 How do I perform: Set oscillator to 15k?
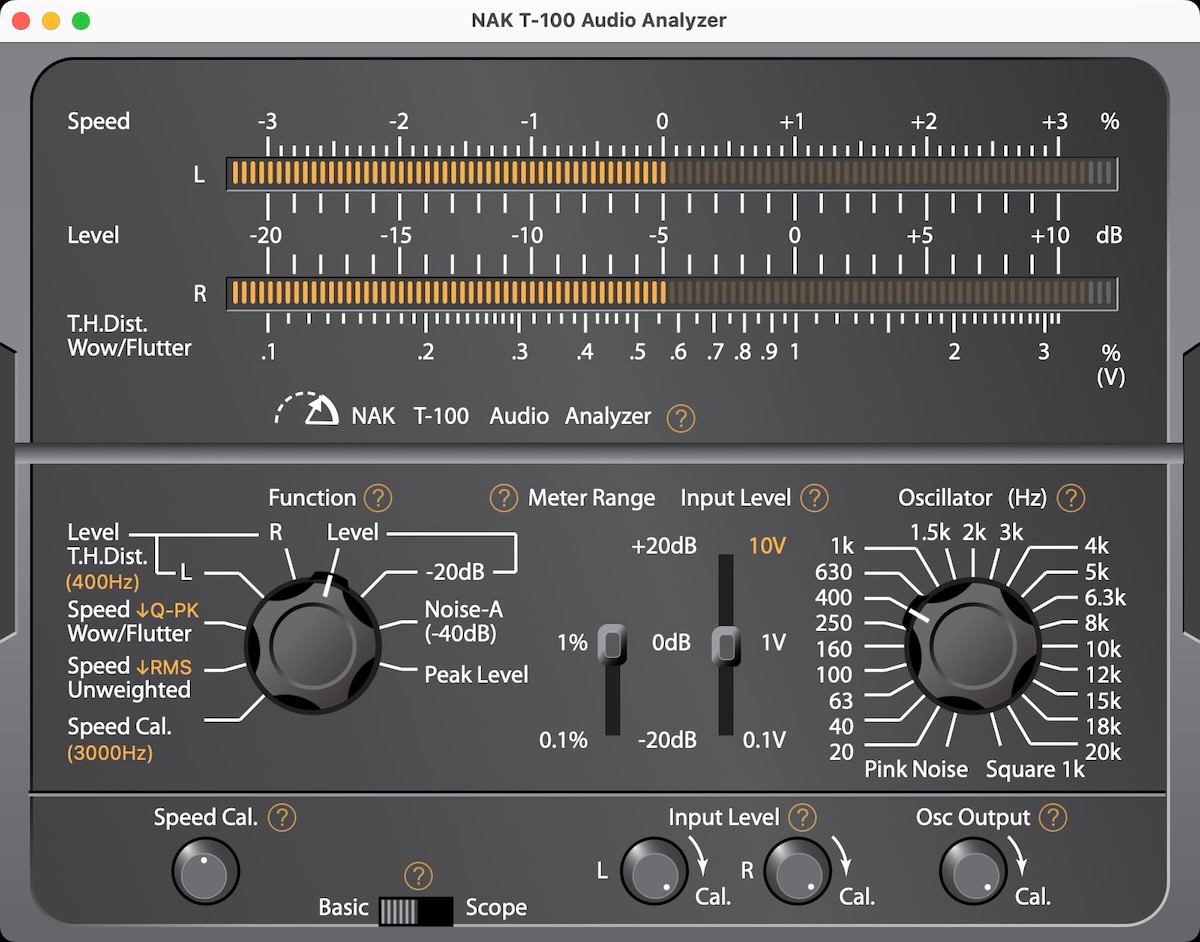point(1104,701)
